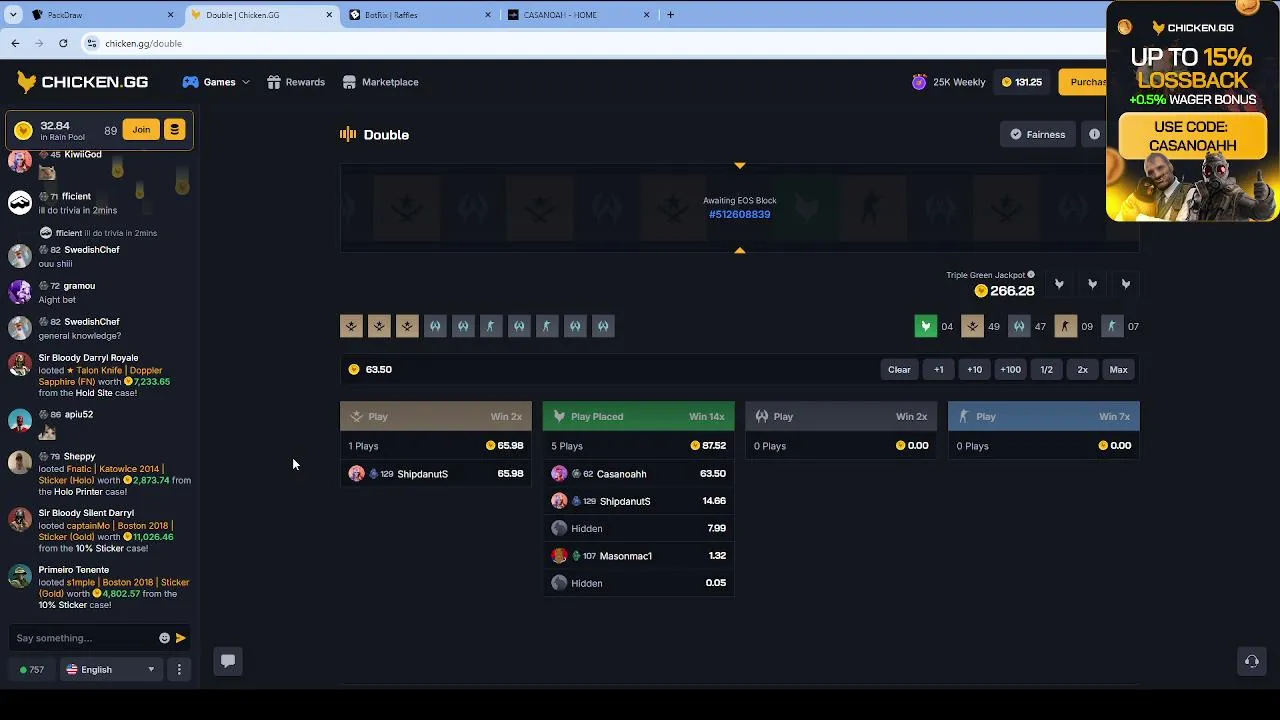Open the English language dropdown
This screenshot has height=720, width=1280.
point(110,670)
